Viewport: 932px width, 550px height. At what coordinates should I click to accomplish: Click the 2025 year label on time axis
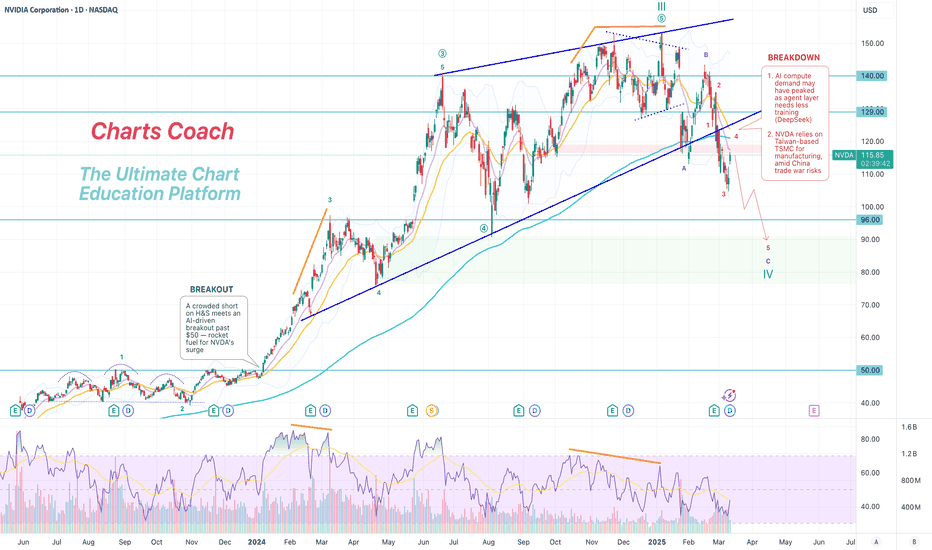coord(657,542)
